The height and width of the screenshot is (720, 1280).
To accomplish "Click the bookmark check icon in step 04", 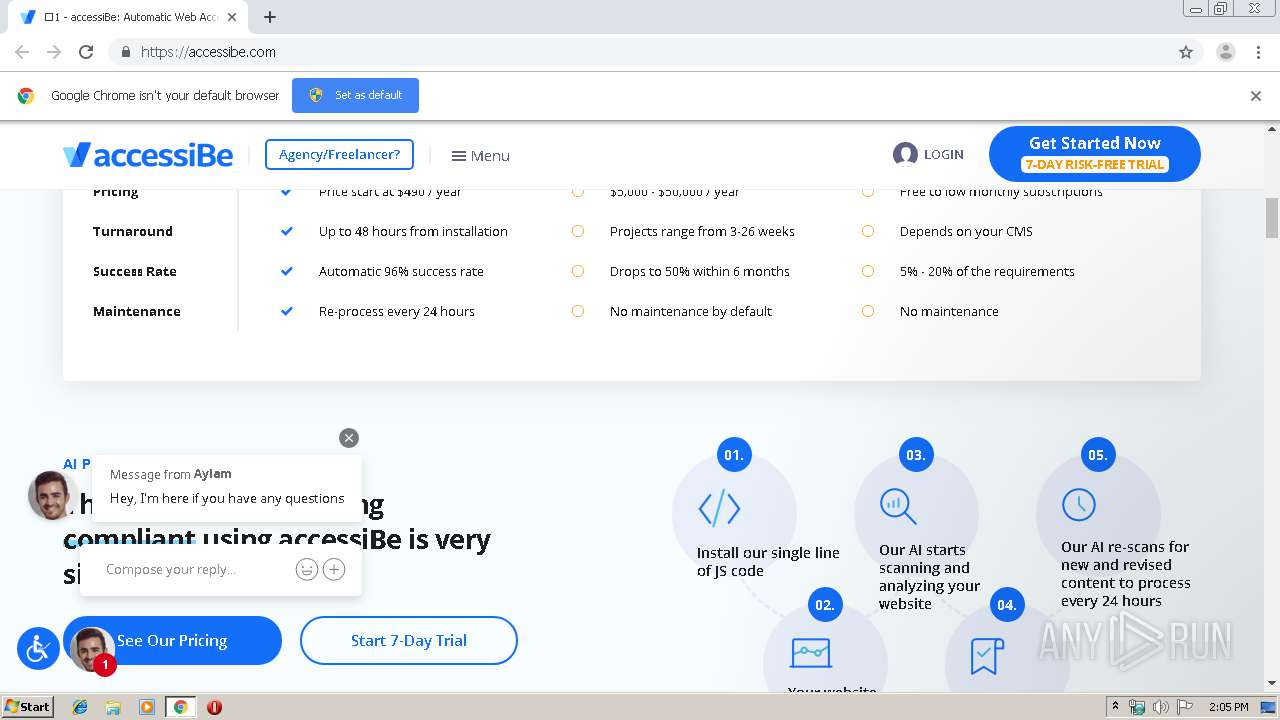I will [x=987, y=656].
